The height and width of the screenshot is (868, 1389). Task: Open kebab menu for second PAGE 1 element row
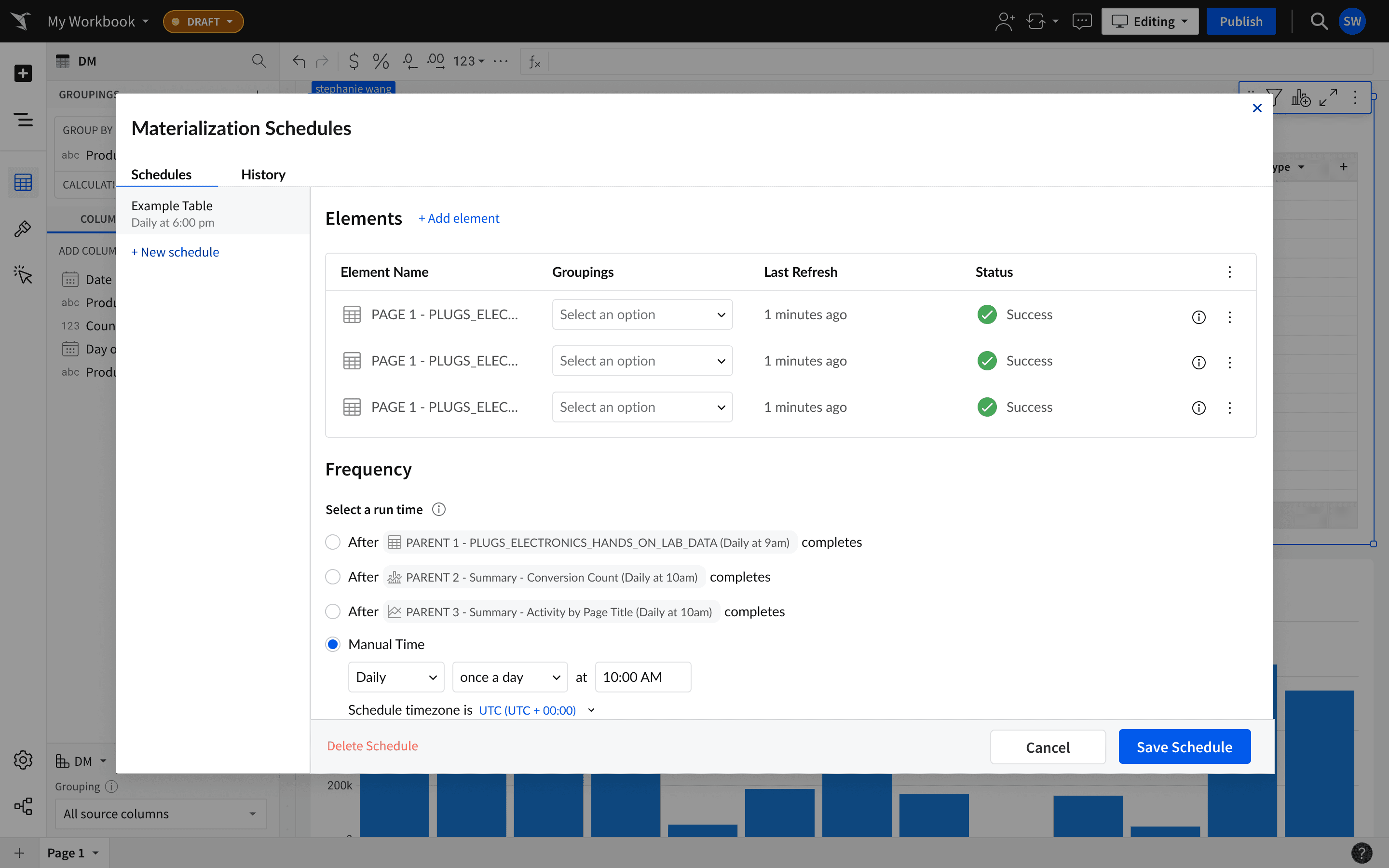(1229, 362)
